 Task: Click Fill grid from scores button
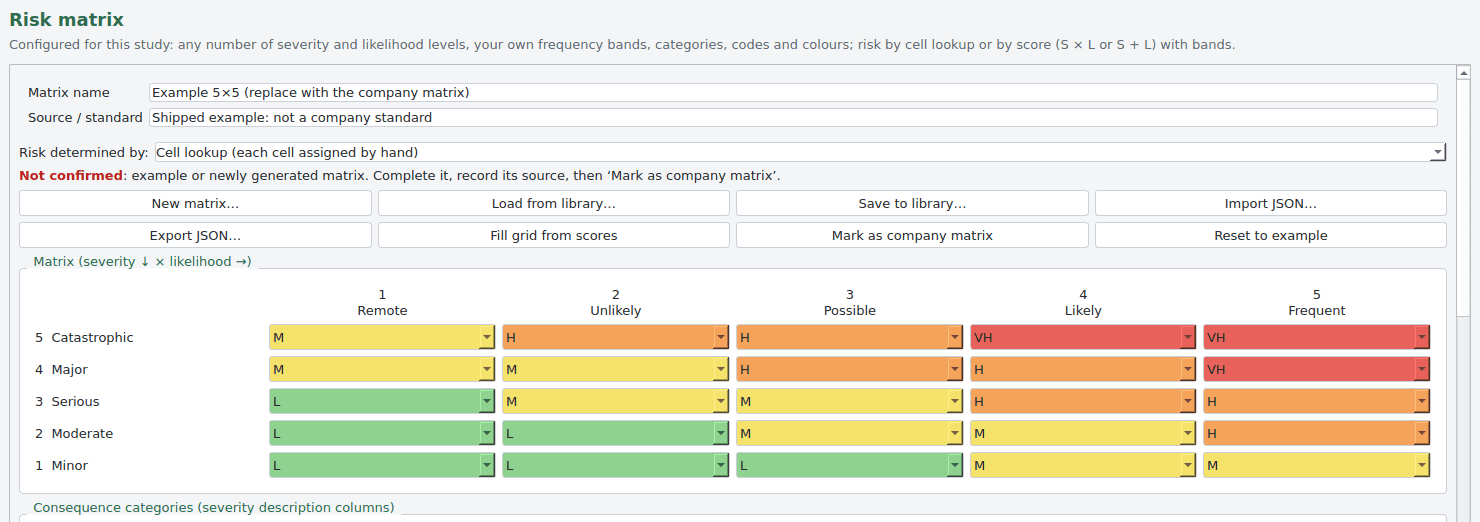coord(554,235)
